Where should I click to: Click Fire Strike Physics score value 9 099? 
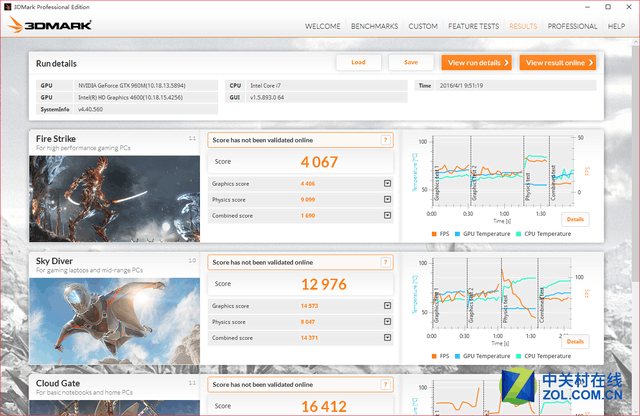pyautogui.click(x=308, y=200)
